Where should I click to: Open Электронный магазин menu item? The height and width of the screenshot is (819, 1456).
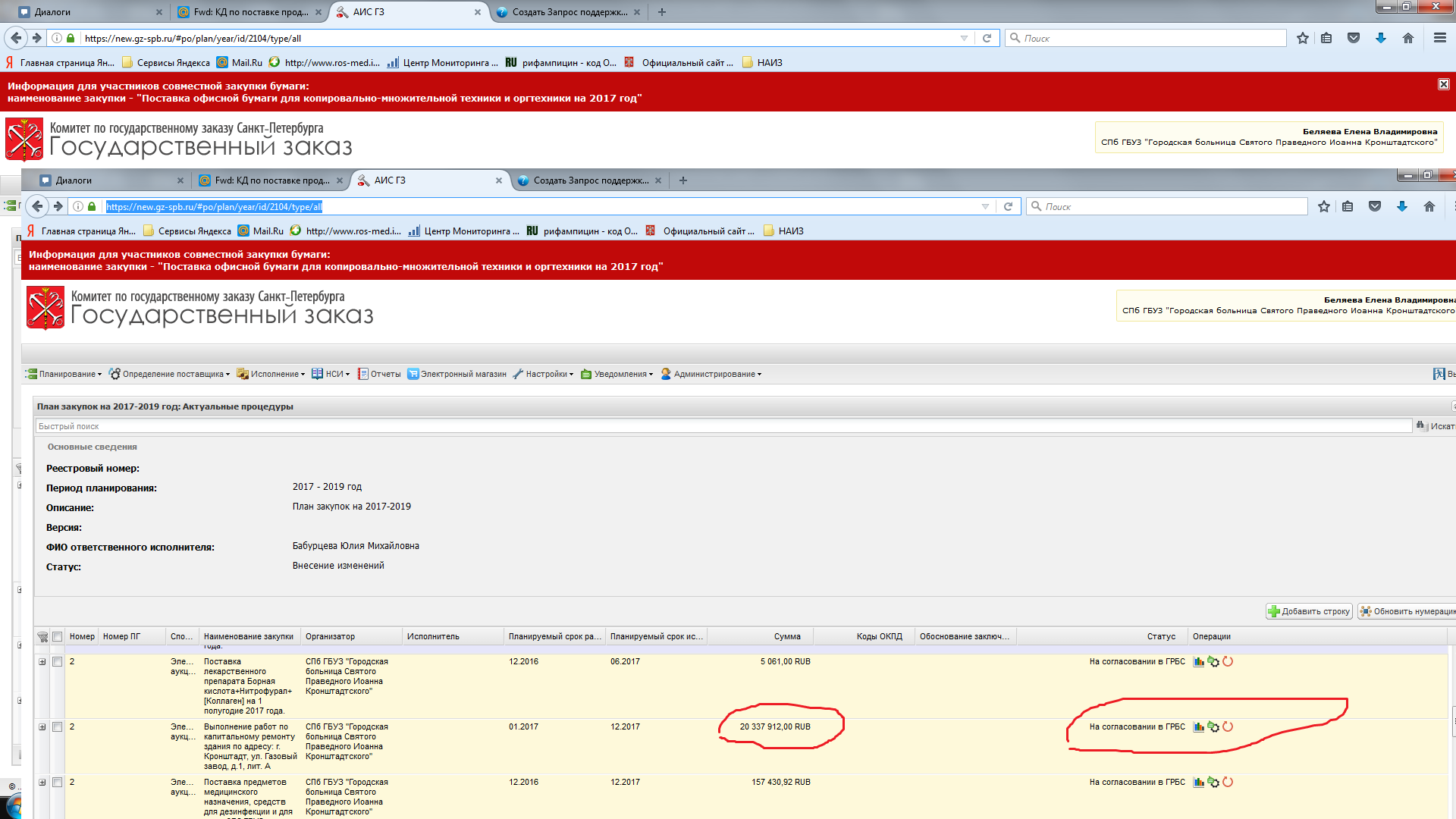tap(457, 374)
